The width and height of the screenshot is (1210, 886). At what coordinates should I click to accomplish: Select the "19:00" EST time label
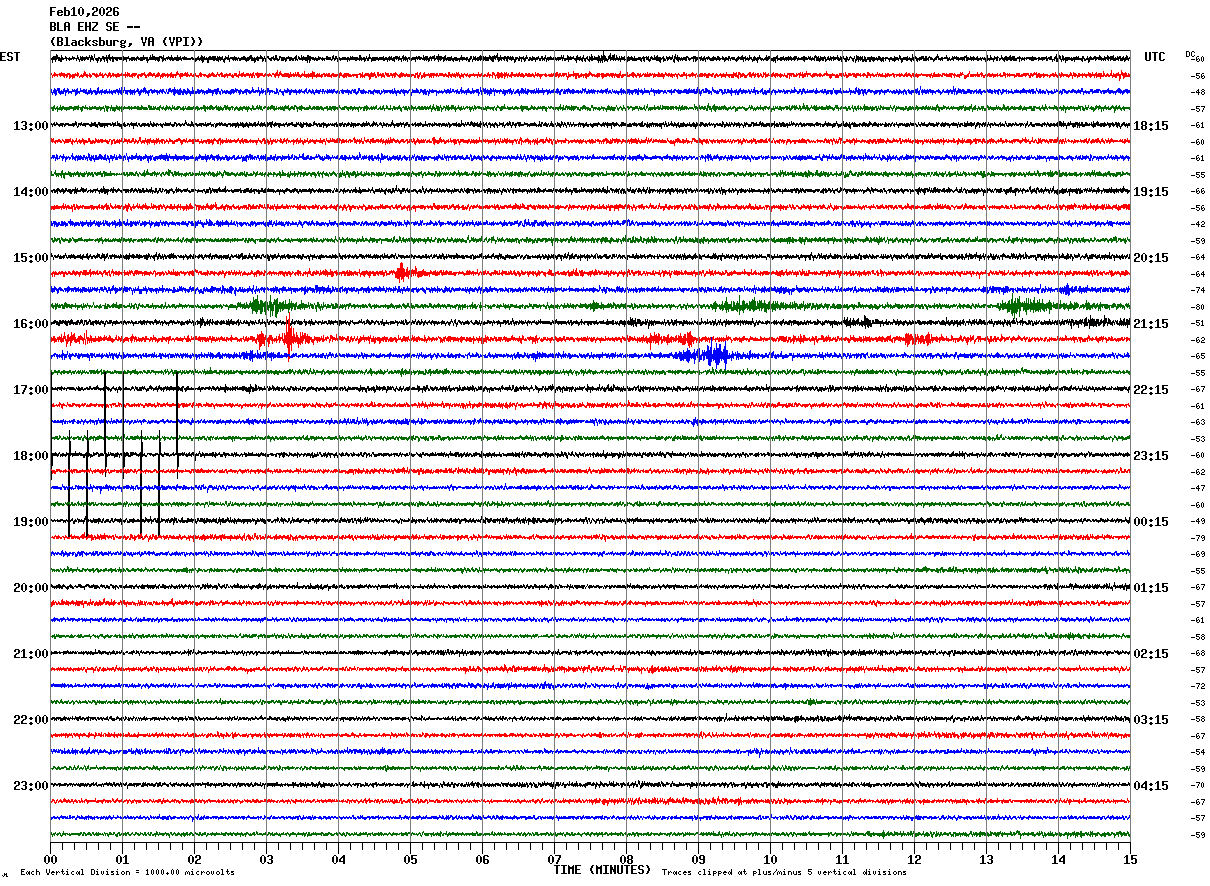click(x=31, y=522)
